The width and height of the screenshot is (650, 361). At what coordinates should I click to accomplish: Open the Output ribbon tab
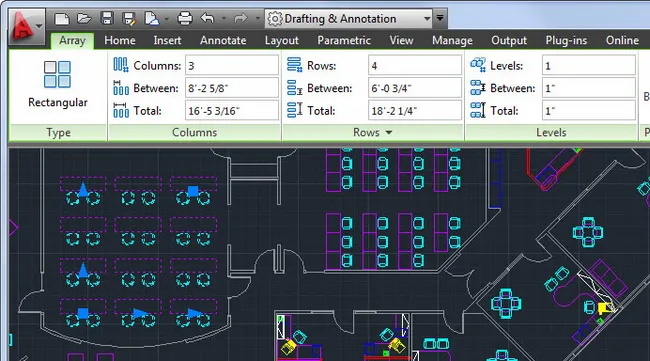pyautogui.click(x=509, y=40)
